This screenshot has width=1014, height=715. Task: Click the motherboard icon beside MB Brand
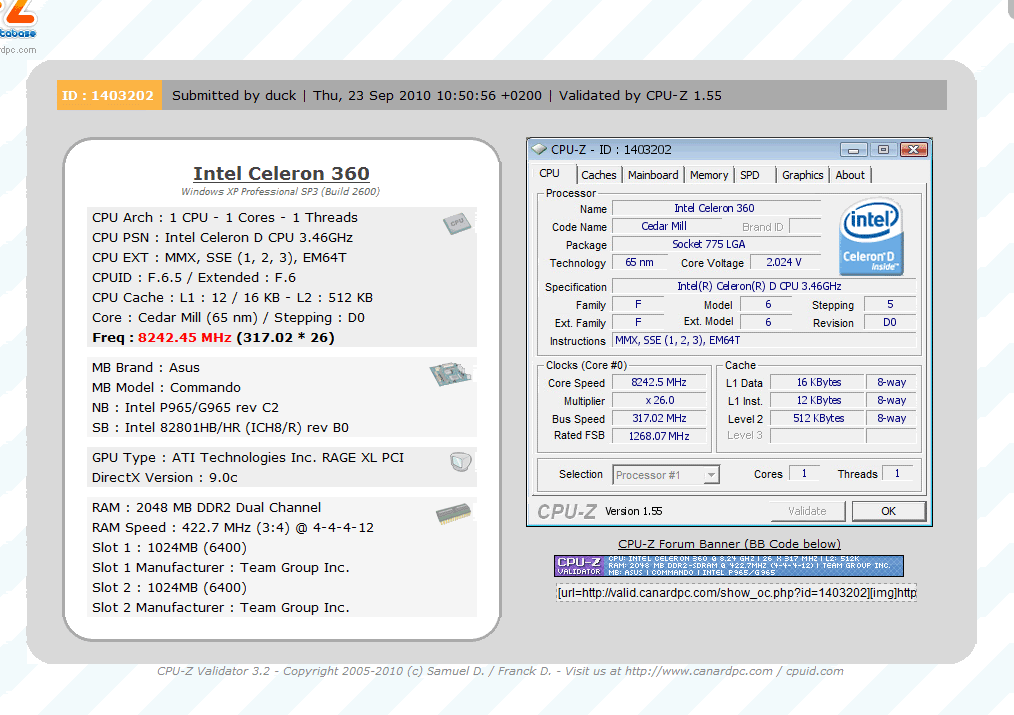(x=451, y=374)
